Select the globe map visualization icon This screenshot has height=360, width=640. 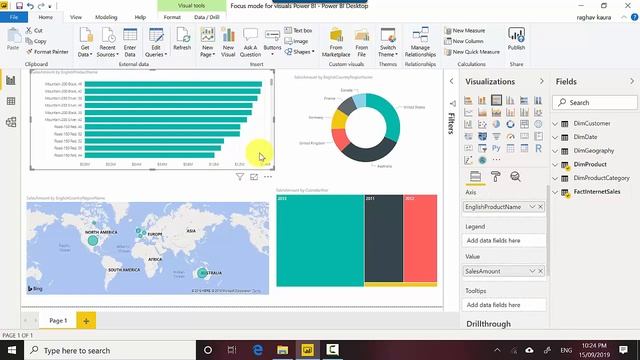(x=538, y=124)
